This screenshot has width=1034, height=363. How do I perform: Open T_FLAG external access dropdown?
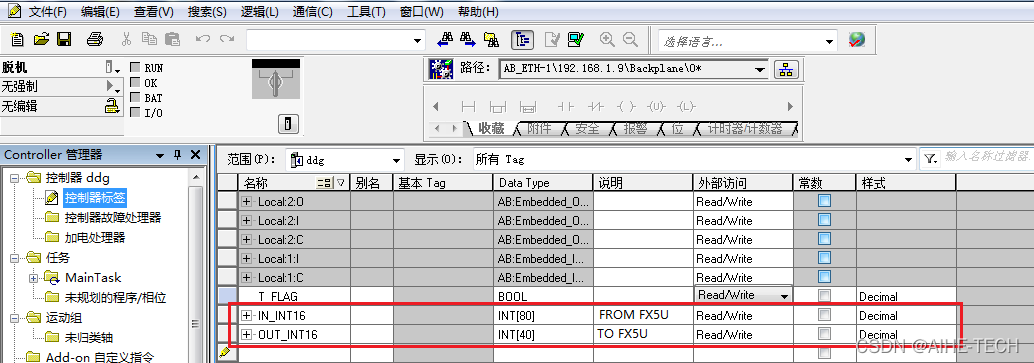pyautogui.click(x=784, y=296)
